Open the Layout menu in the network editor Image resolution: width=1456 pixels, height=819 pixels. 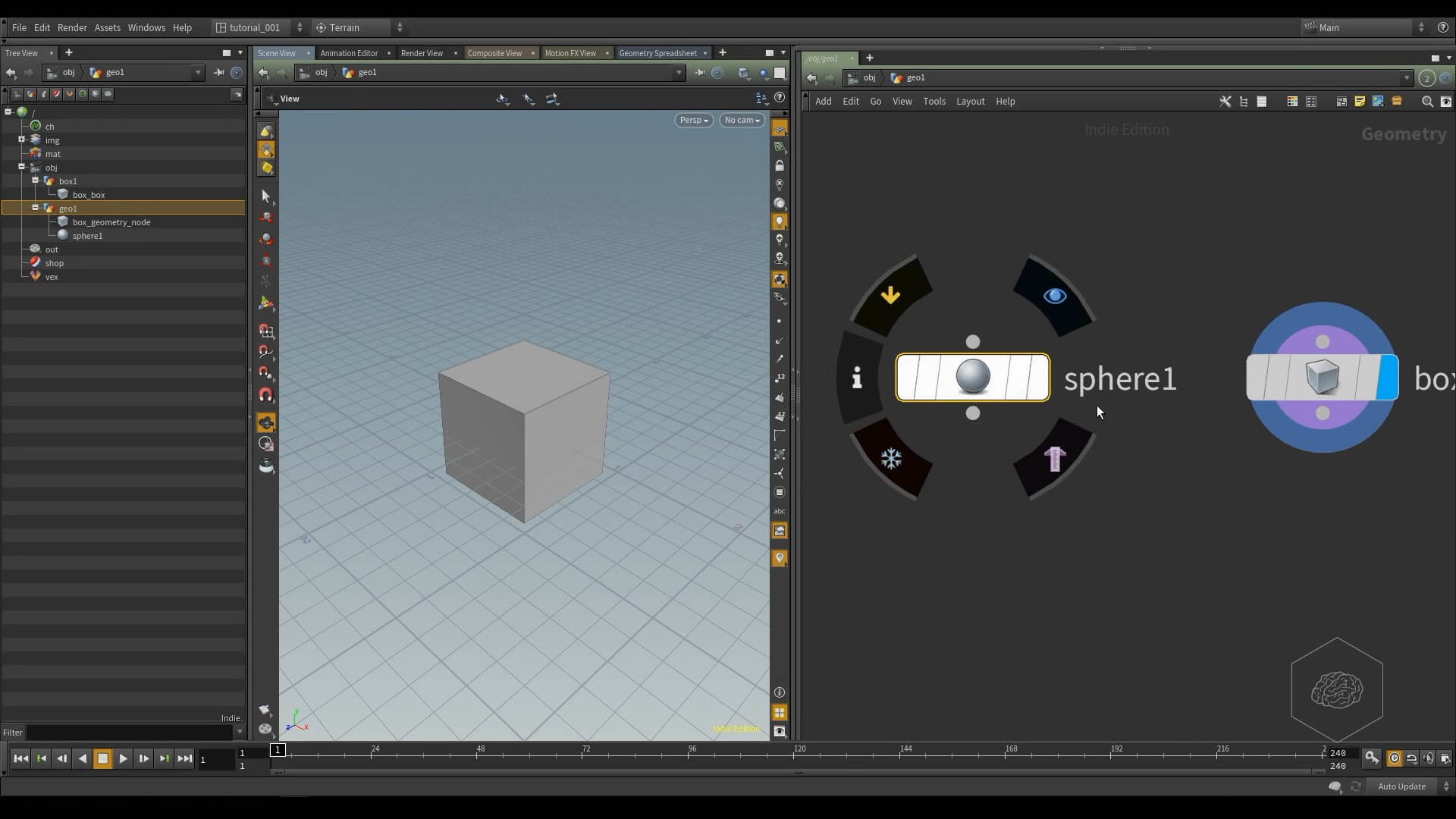(x=970, y=102)
